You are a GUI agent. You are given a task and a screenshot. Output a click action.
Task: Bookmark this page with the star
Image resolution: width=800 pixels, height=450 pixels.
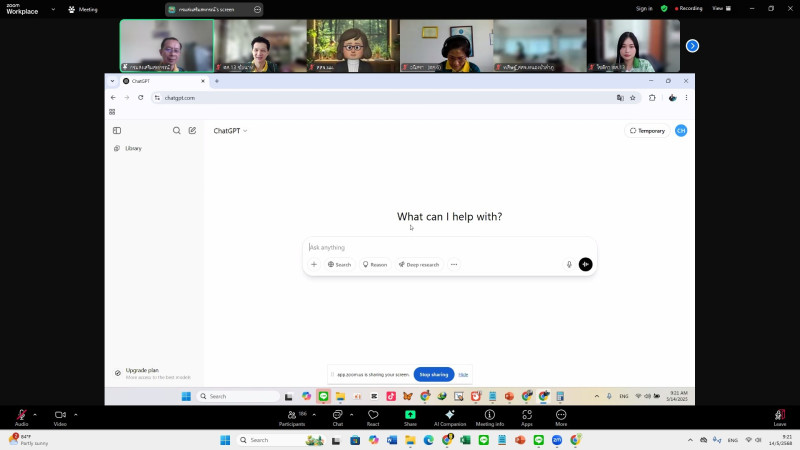tap(633, 97)
